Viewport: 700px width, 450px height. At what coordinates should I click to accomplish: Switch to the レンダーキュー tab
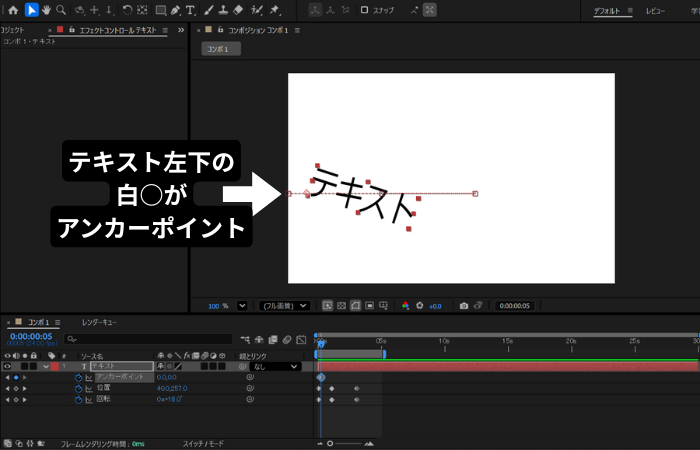tap(99, 322)
